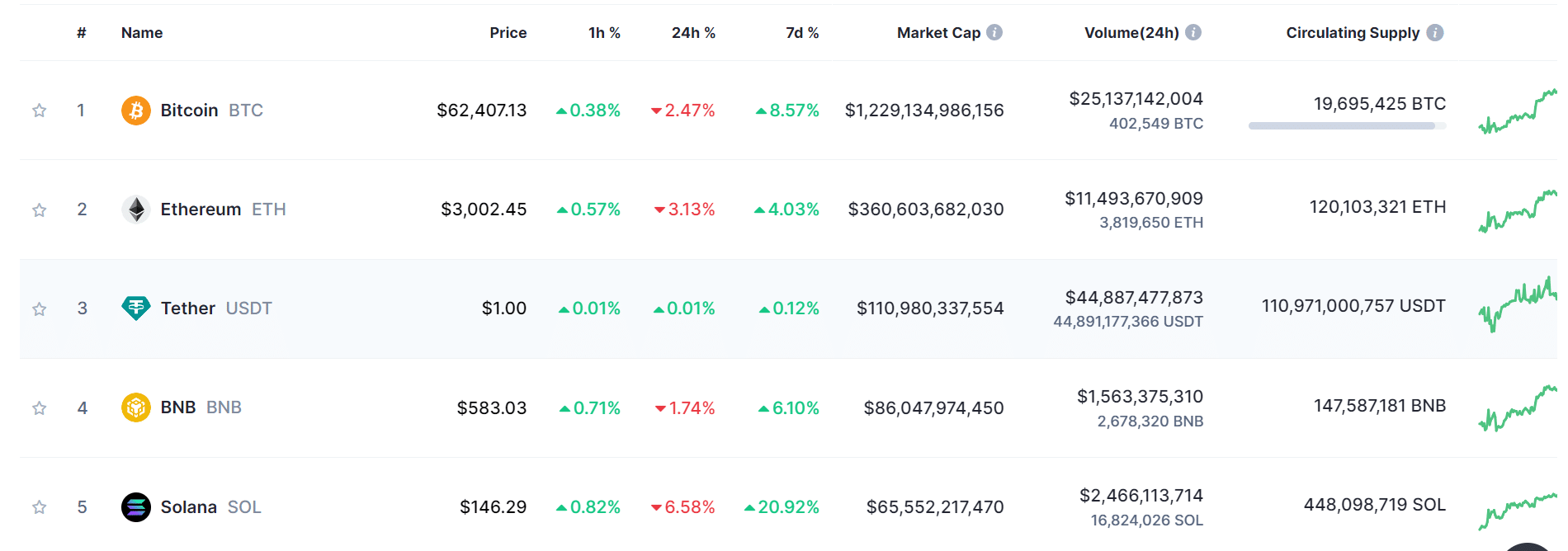The width and height of the screenshot is (1568, 551).
Task: Open Volume(24h) info icon
Action: pos(1193,32)
